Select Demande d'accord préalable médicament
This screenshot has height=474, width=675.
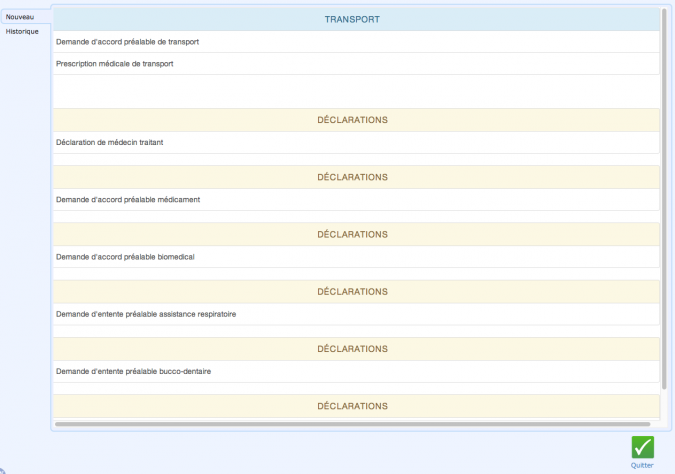(356, 200)
